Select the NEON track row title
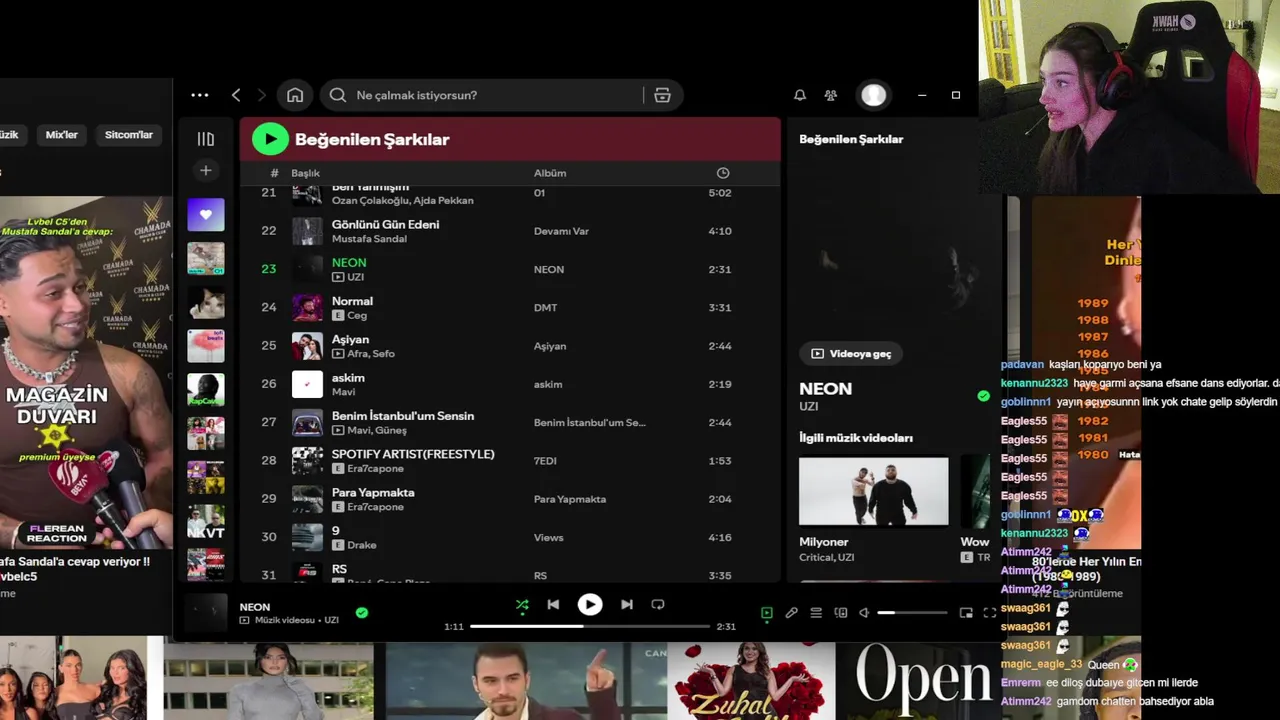 coord(349,263)
